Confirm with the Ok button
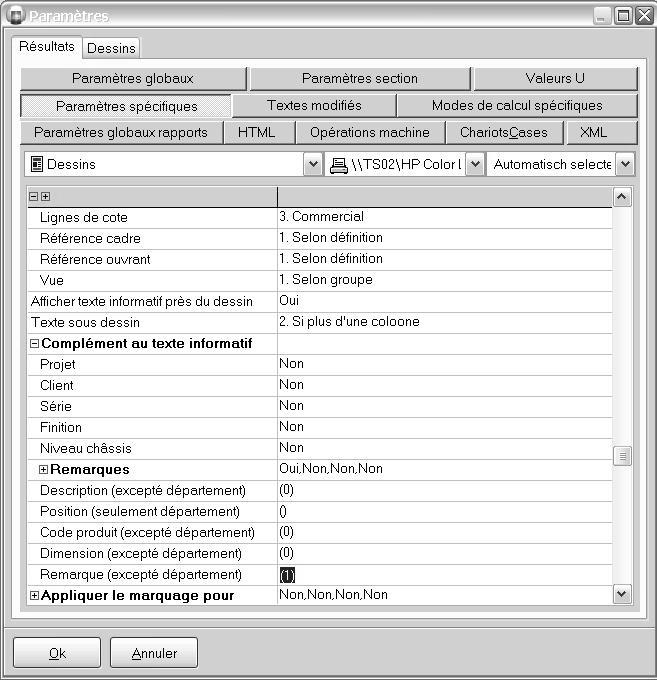The height and width of the screenshot is (680, 657). coord(57,653)
